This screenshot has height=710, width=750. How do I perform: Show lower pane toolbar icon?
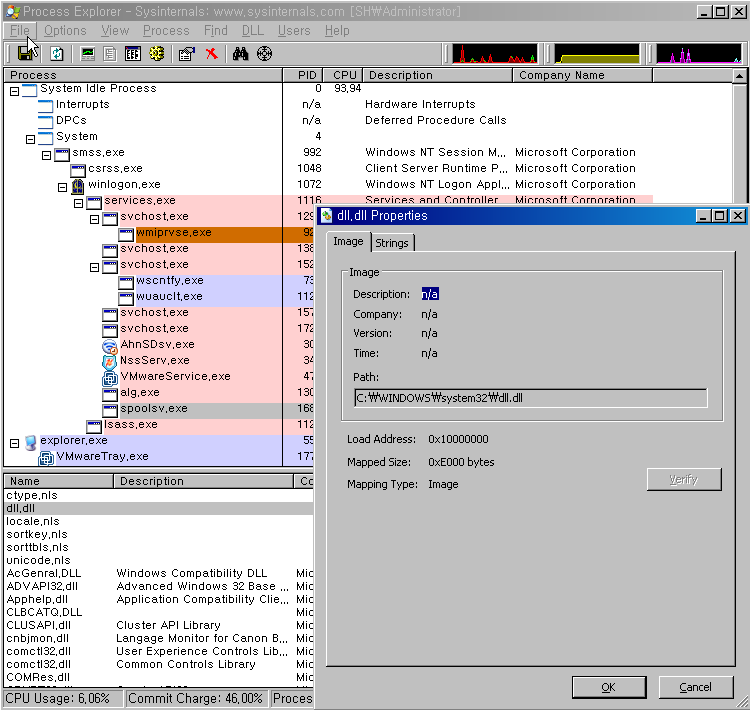[132, 54]
